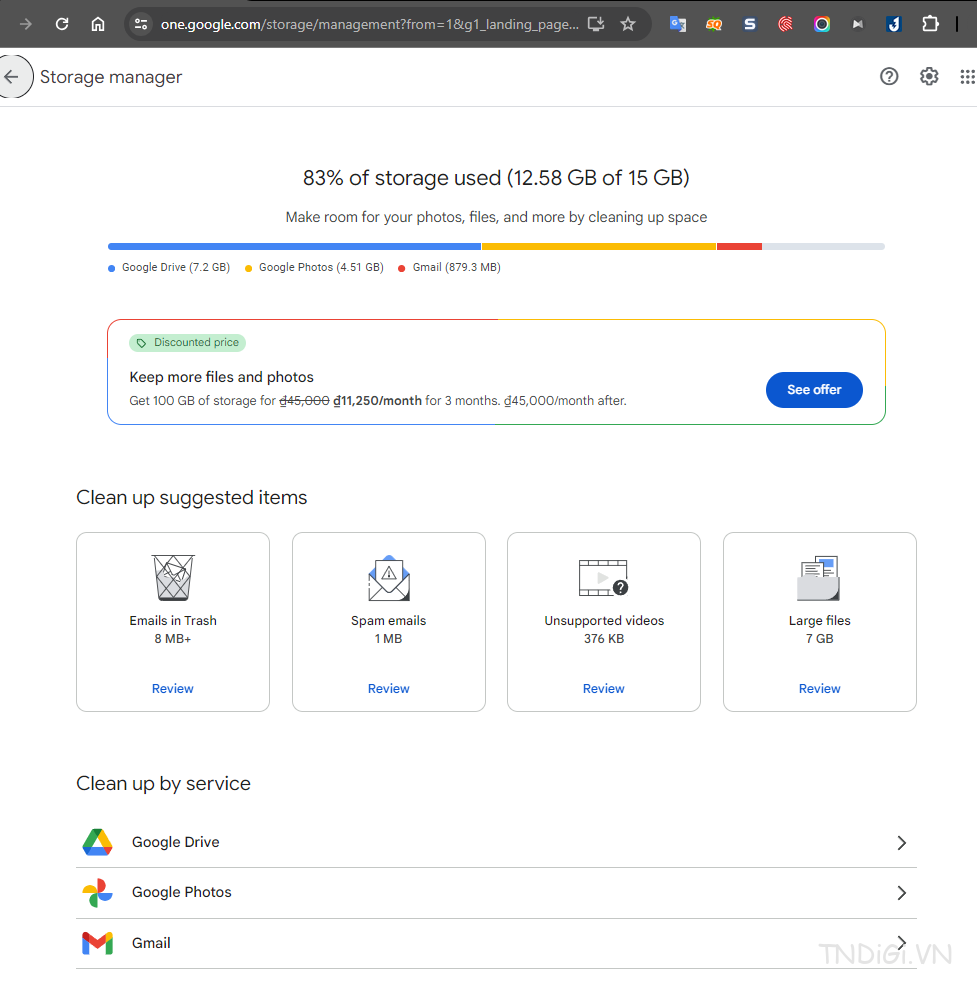Image resolution: width=977 pixels, height=989 pixels.
Task: Click blue Google Drive legend dot
Action: (112, 269)
